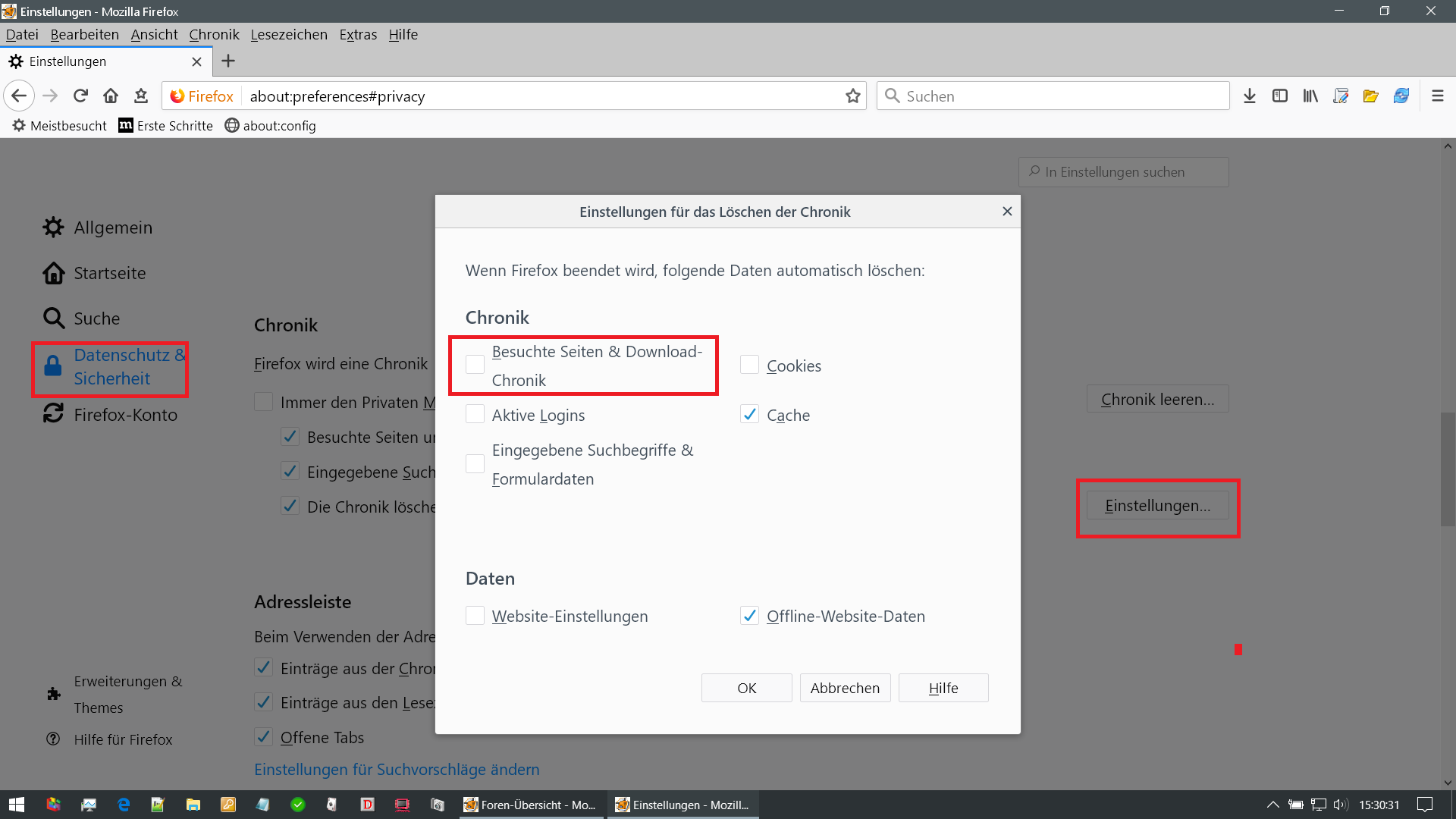
Task: Open Microsoft Edge from the taskbar
Action: (x=124, y=805)
